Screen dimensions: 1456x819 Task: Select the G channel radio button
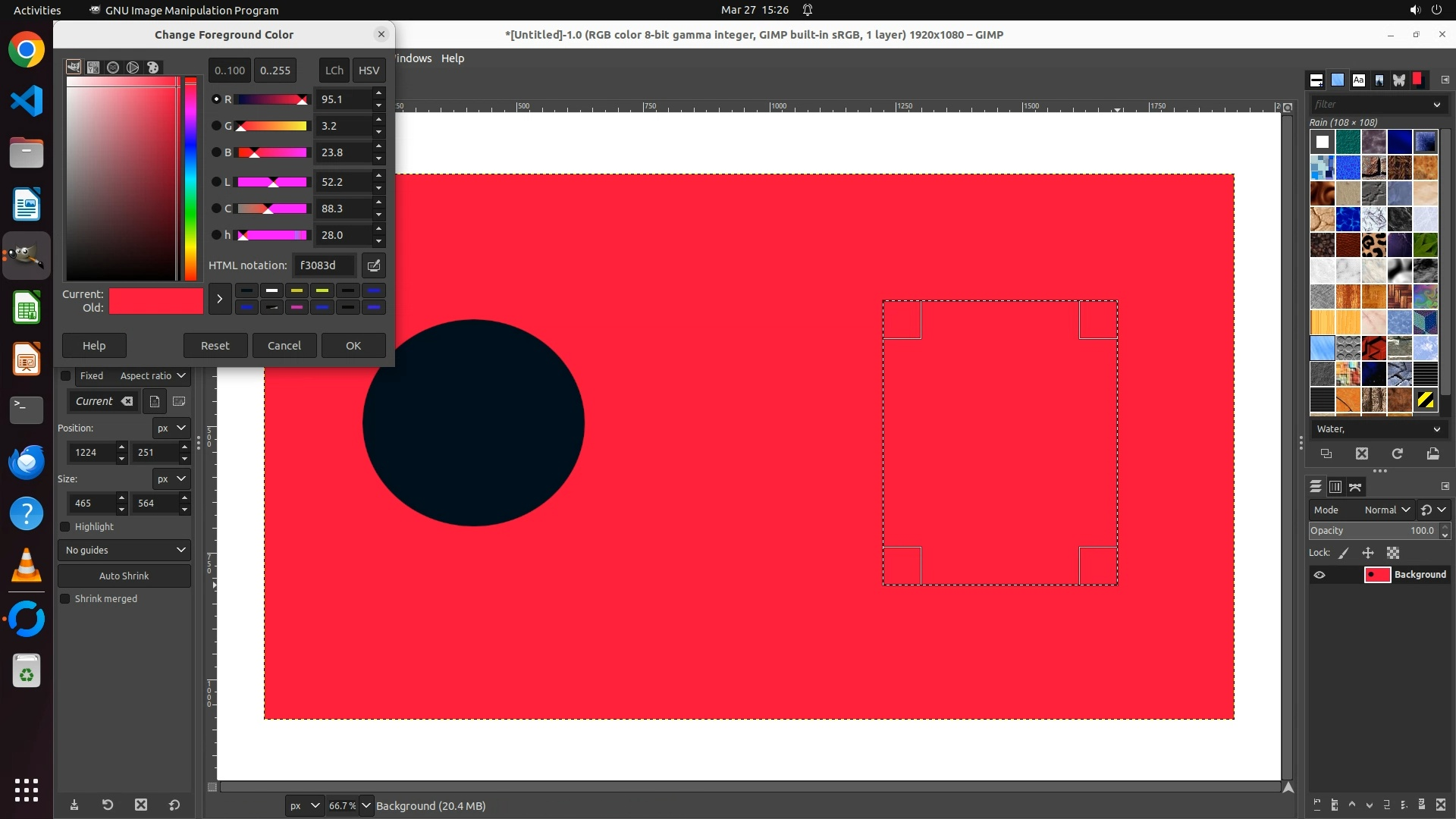click(x=216, y=126)
